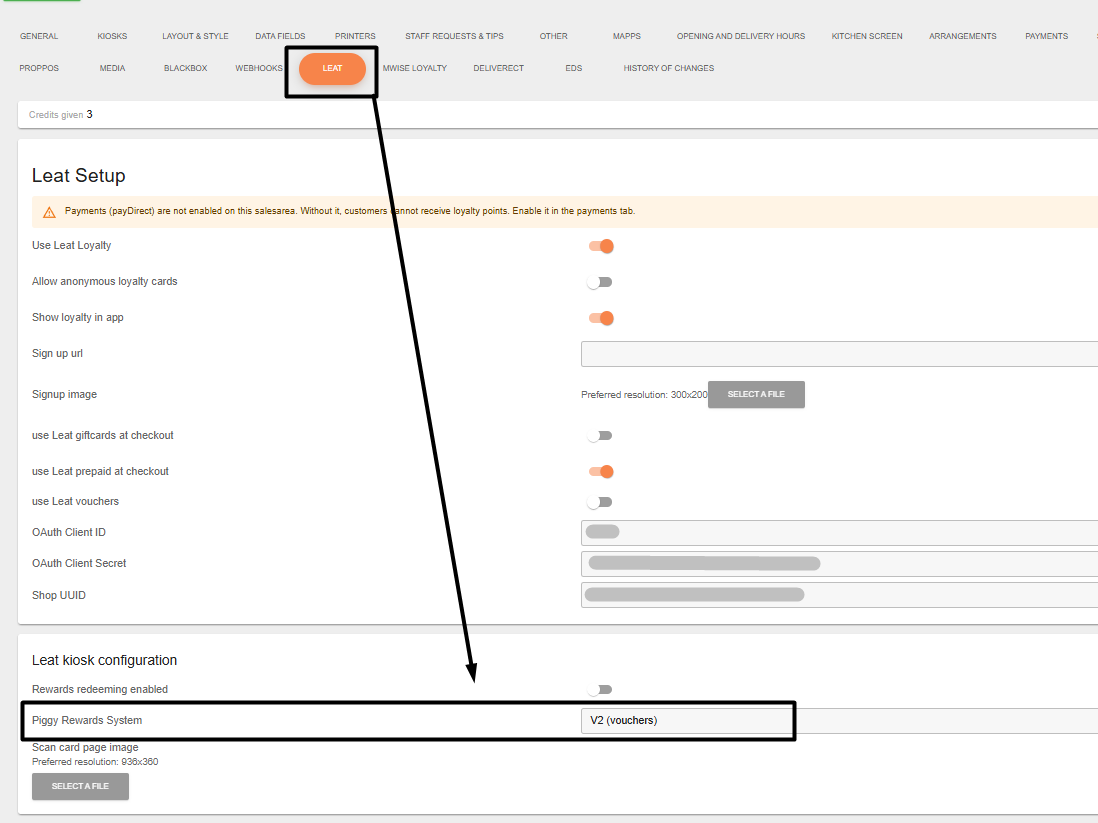The height and width of the screenshot is (823, 1098).
Task: Click the Credits given value
Action: click(90, 114)
